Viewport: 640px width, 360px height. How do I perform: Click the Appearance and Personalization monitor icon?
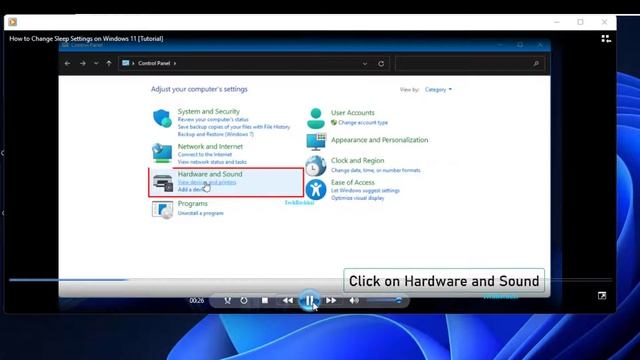[316, 142]
